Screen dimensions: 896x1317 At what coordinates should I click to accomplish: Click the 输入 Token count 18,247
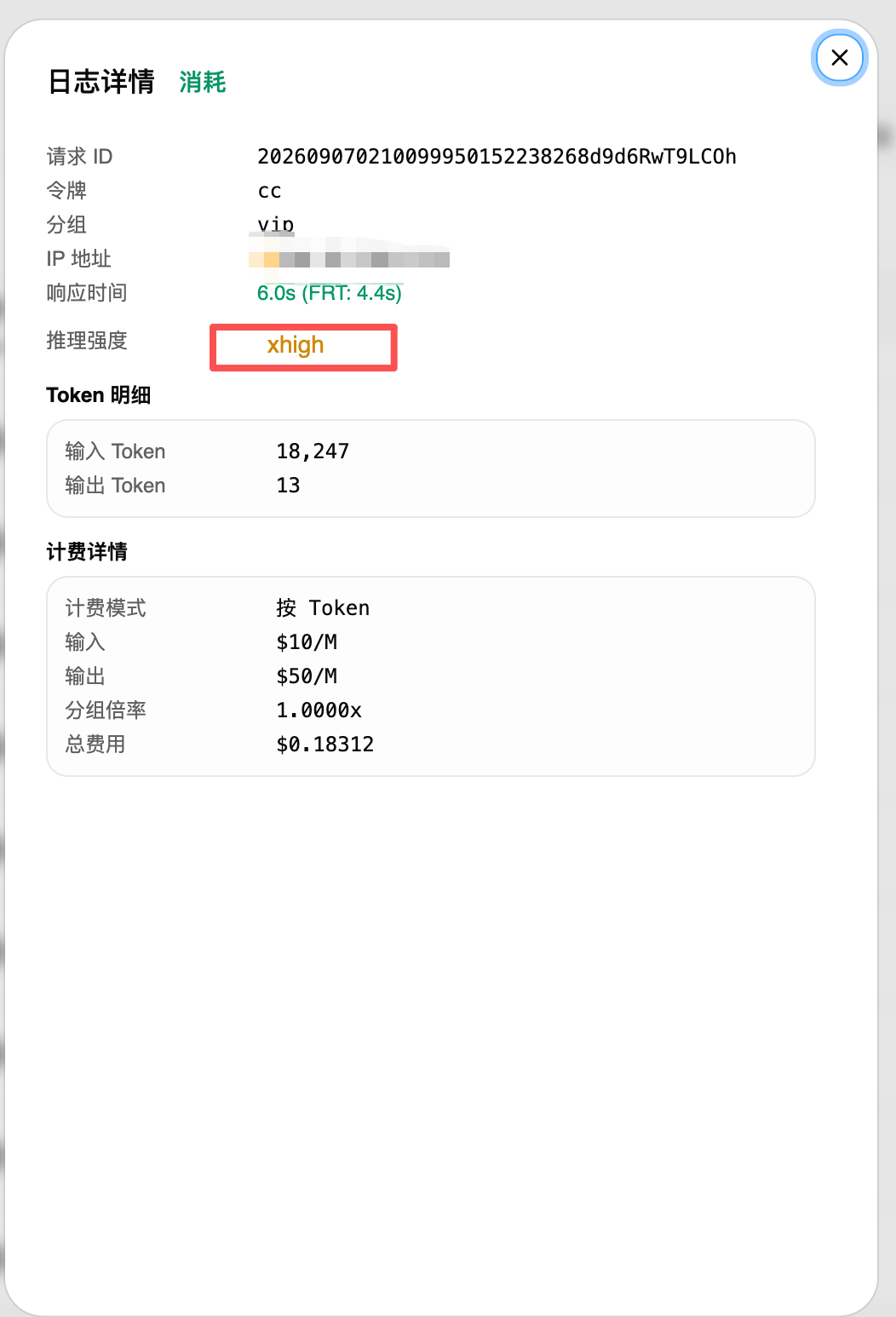[313, 451]
